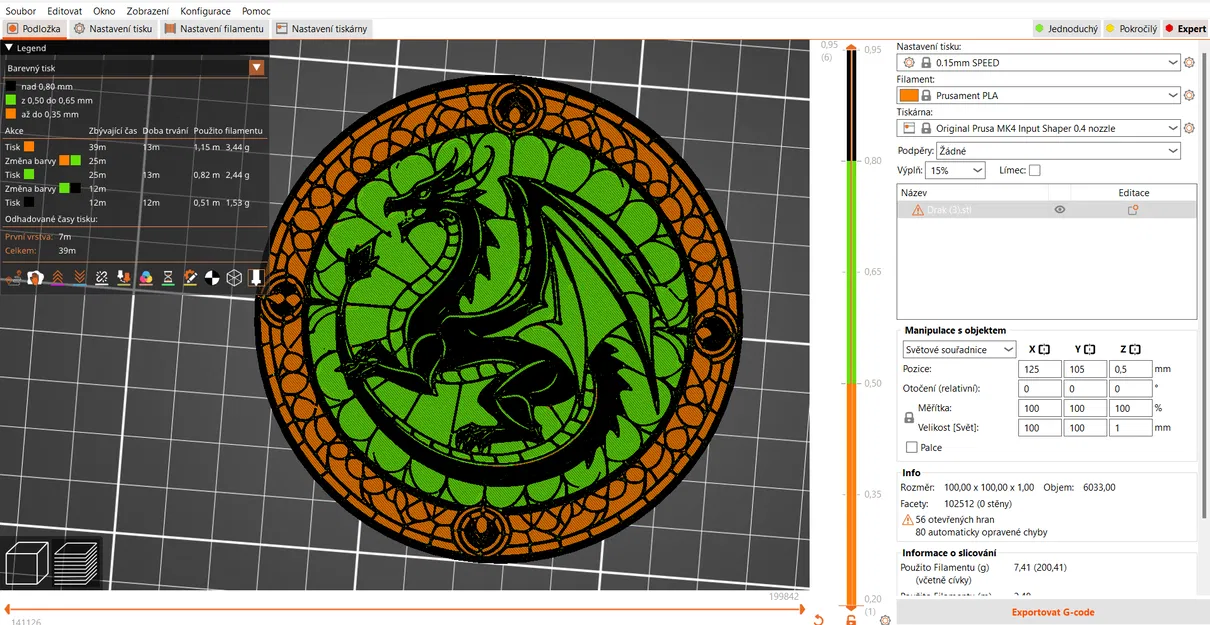This screenshot has width=1210, height=625.
Task: Toggle visibility eye for Drak (3).stl
Action: click(1060, 210)
